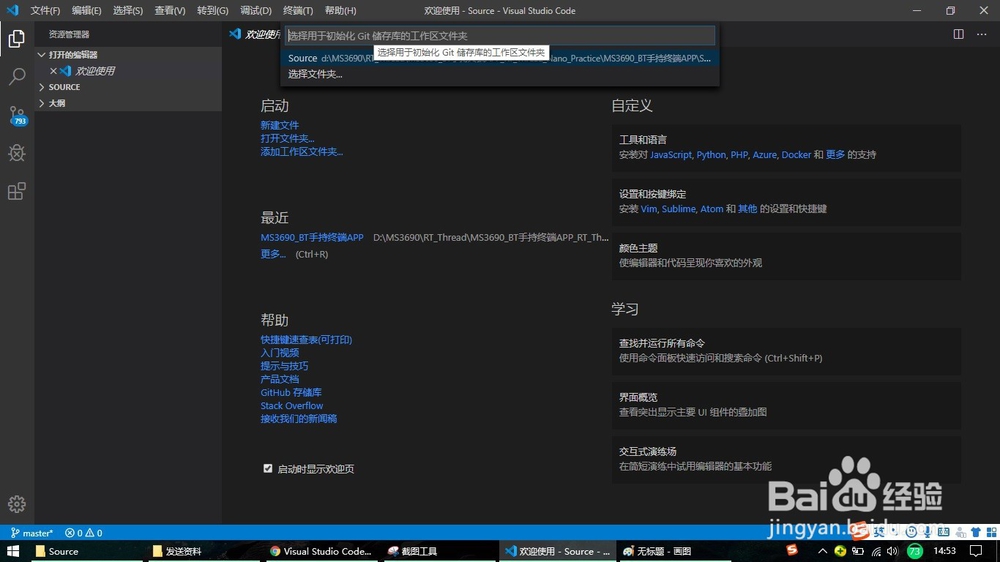Show hidden tray icons chevron

[822, 551]
